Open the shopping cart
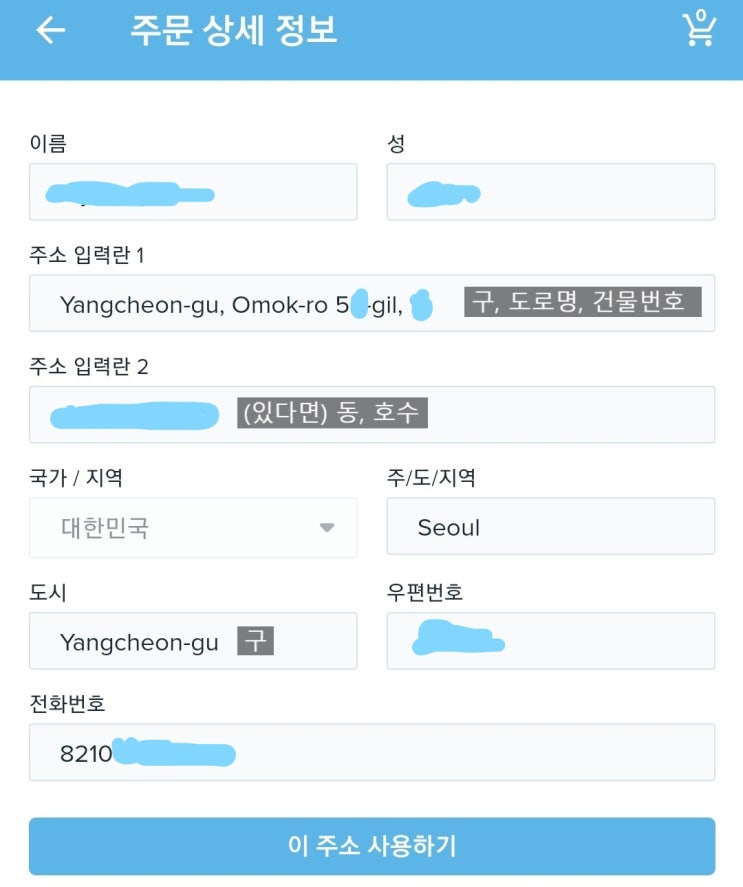This screenshot has height=887, width=743. 699,29
